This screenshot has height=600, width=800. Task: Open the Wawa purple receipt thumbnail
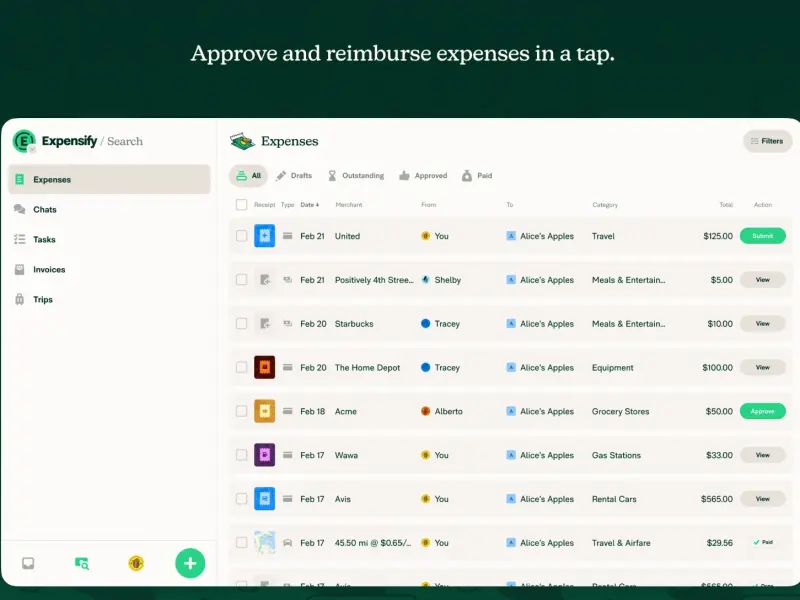tap(264, 455)
